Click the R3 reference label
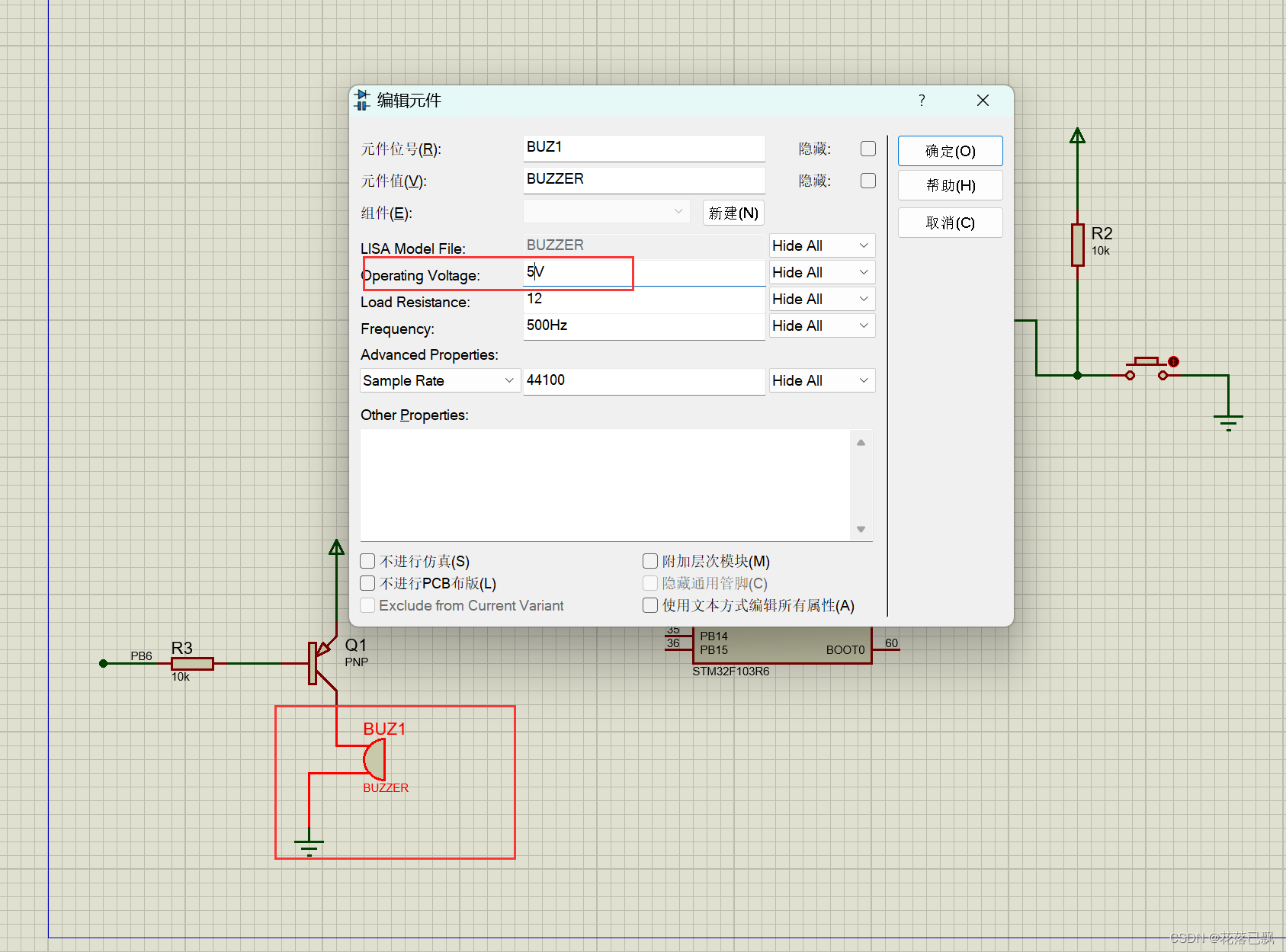Viewport: 1286px width, 952px height. [x=181, y=648]
